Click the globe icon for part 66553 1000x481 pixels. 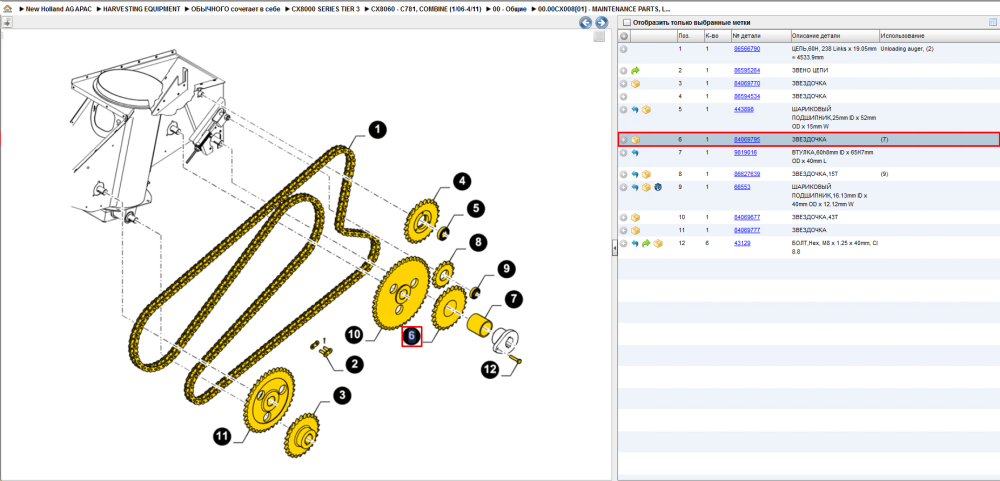point(657,188)
